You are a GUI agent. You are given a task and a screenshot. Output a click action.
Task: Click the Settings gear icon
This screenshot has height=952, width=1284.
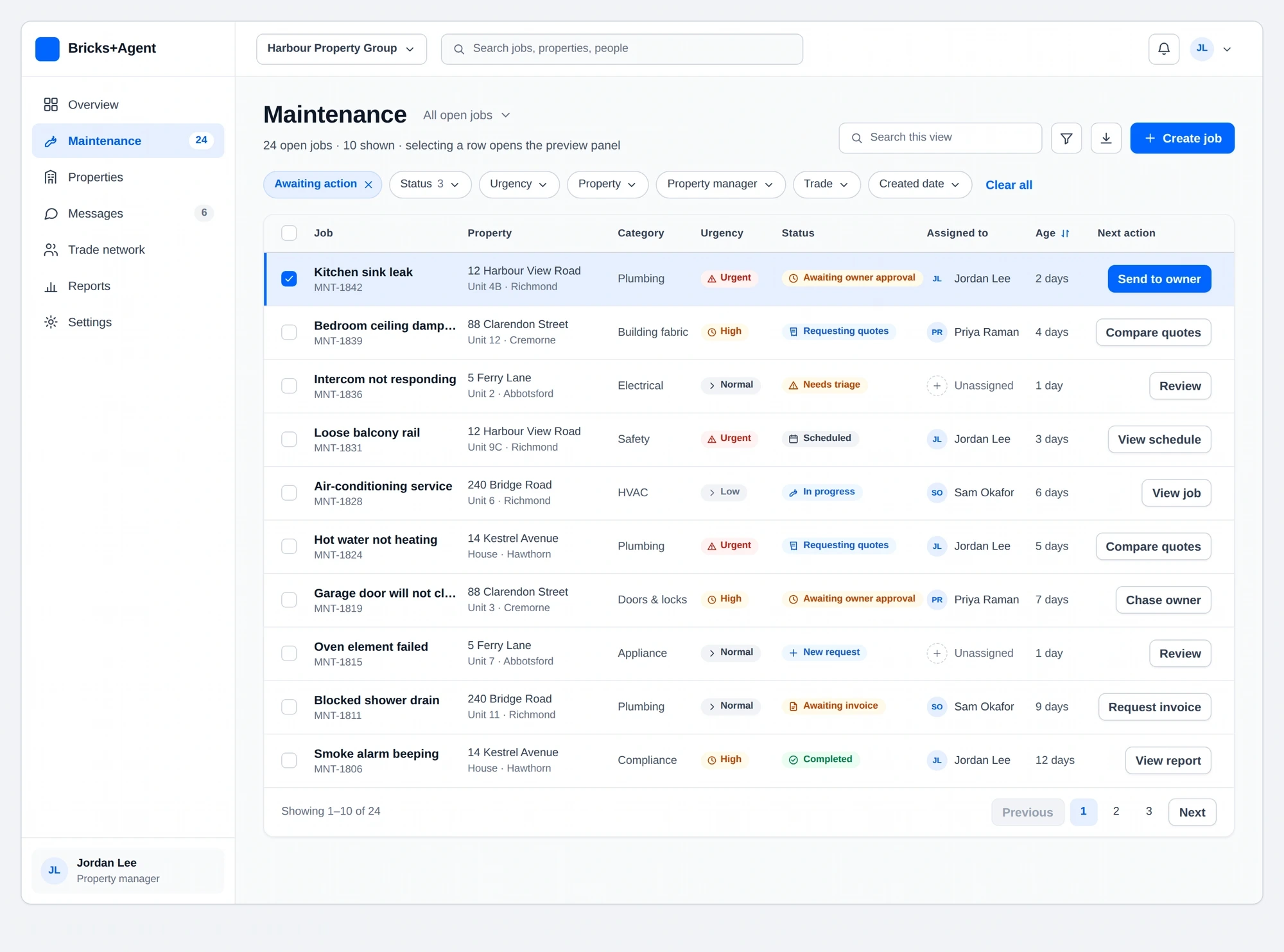(51, 322)
